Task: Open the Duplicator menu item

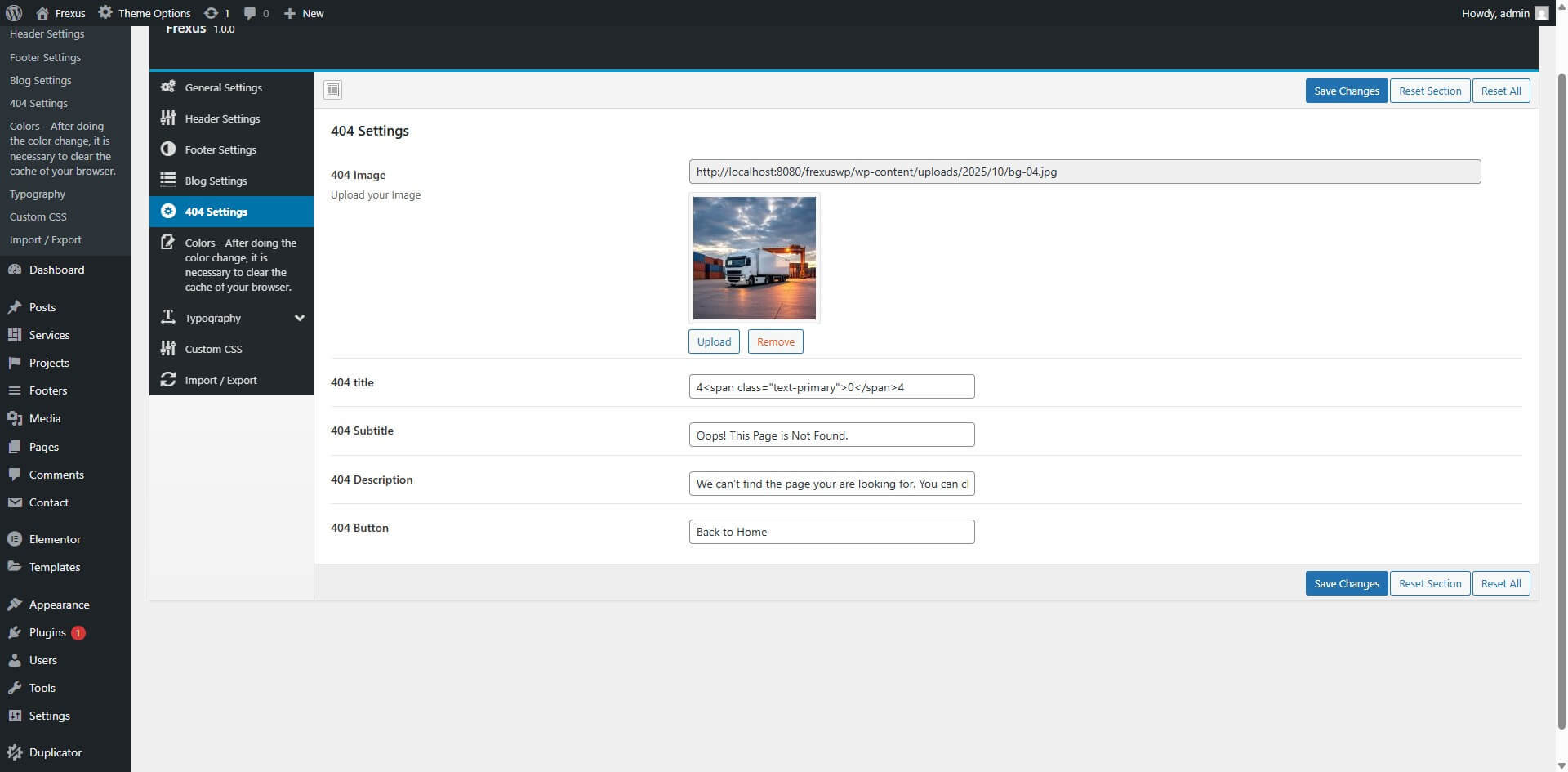Action: click(x=55, y=752)
